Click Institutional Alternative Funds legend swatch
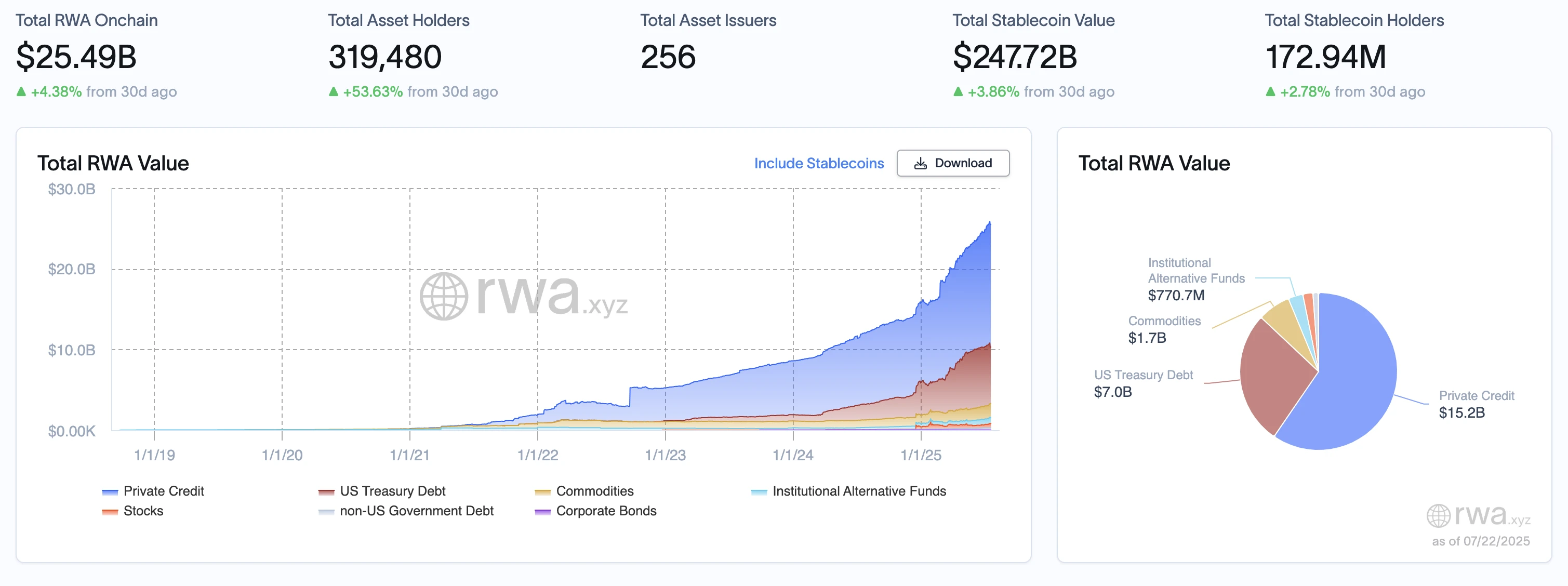This screenshot has width=1568, height=586. [759, 491]
